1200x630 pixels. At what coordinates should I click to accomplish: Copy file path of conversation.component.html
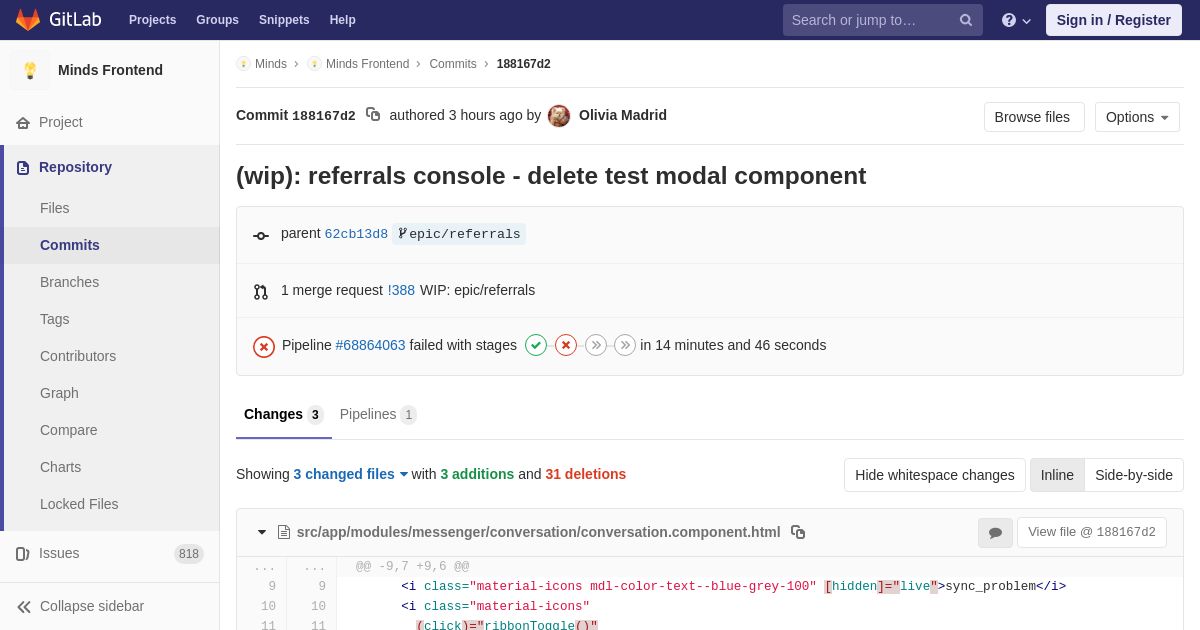pos(798,532)
